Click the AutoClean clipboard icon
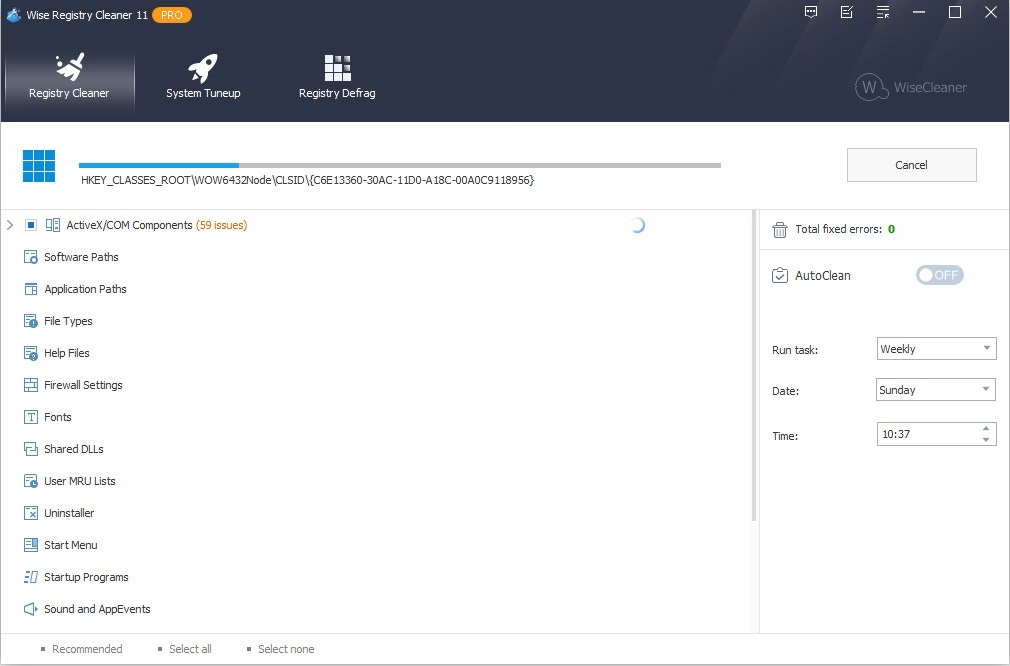The height and width of the screenshot is (666, 1010). tap(779, 276)
